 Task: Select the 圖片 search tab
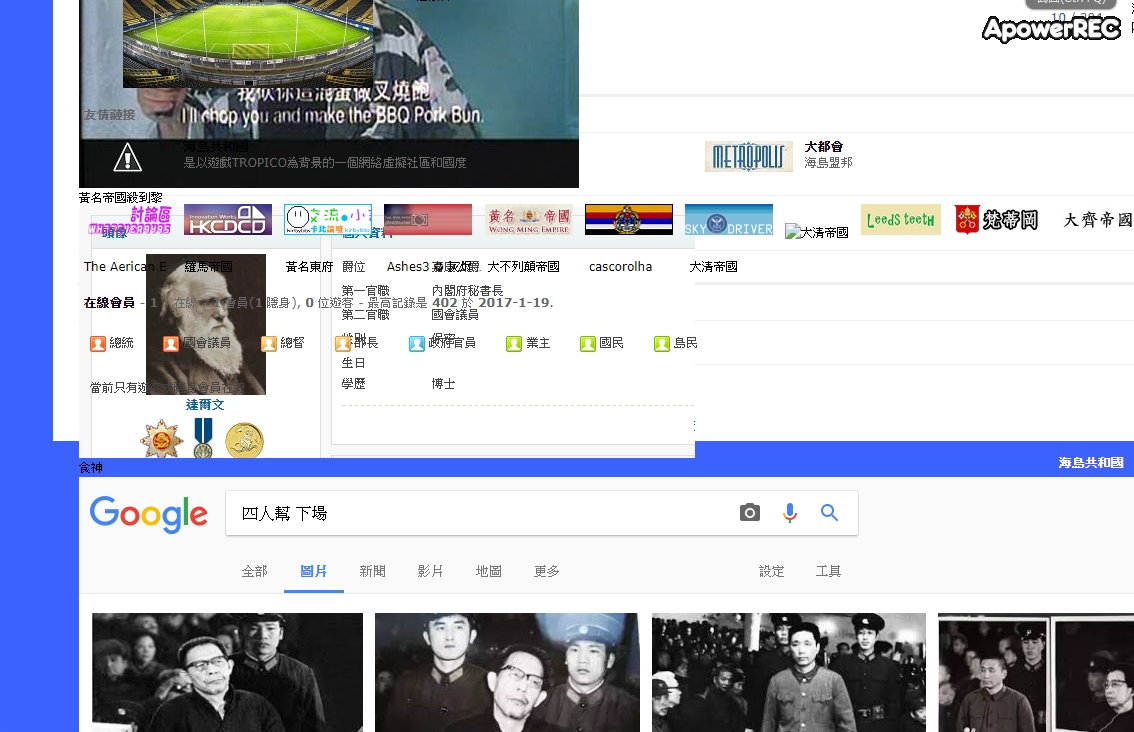click(x=314, y=571)
